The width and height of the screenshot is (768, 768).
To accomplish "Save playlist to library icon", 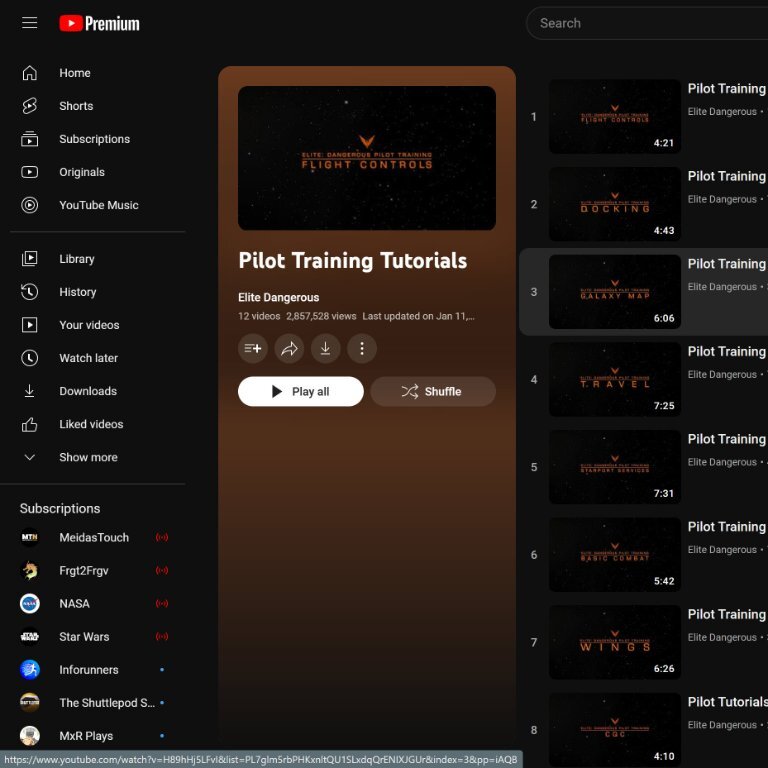I will click(253, 348).
